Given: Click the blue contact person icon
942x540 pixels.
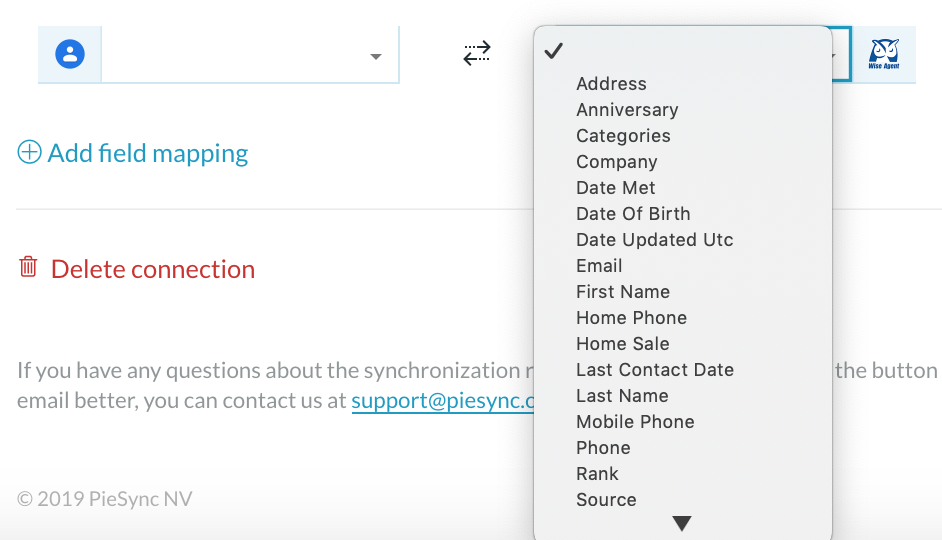Looking at the screenshot, I should click(70, 54).
